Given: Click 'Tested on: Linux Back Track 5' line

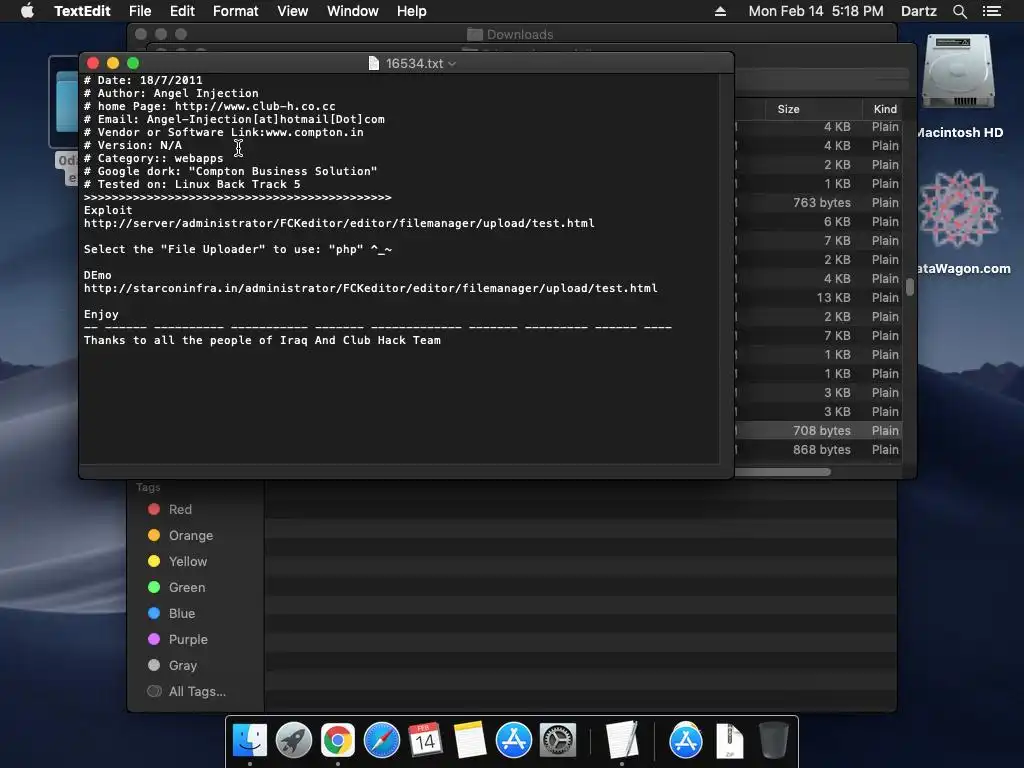Looking at the screenshot, I should (192, 184).
